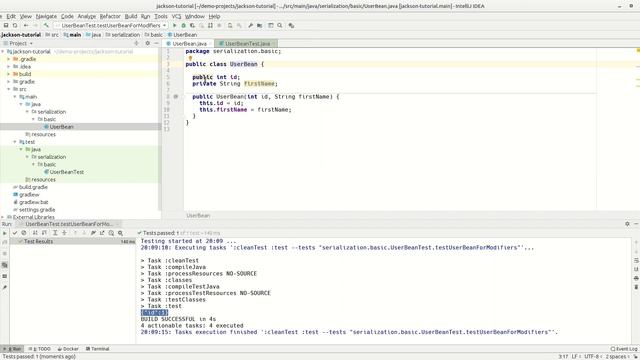Locate the opened file in the Project panel

click(137, 43)
